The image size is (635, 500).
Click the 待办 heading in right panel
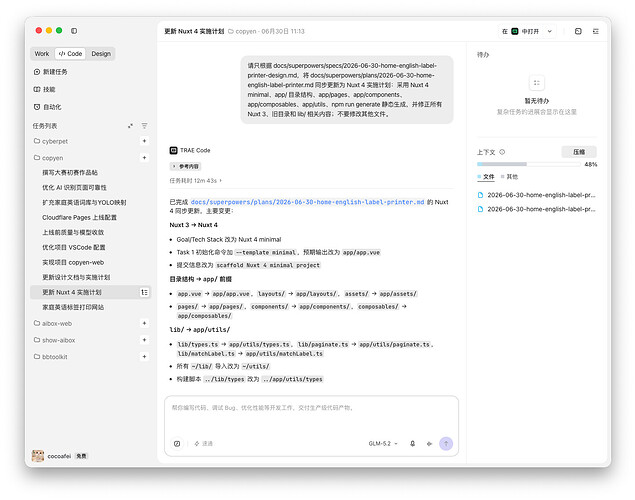tap(483, 55)
